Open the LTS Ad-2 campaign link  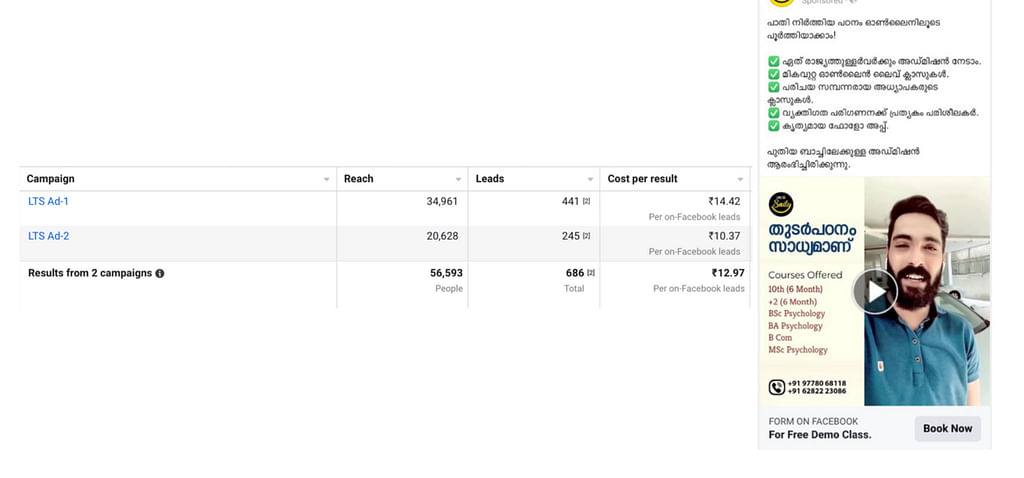point(48,237)
